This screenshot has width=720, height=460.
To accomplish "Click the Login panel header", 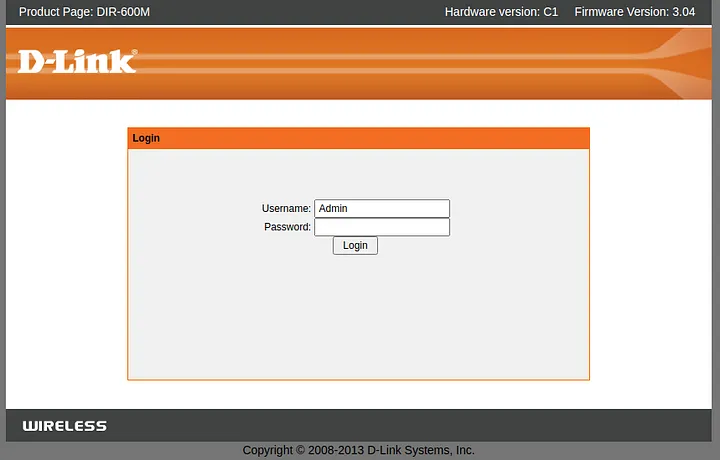I will (358, 138).
